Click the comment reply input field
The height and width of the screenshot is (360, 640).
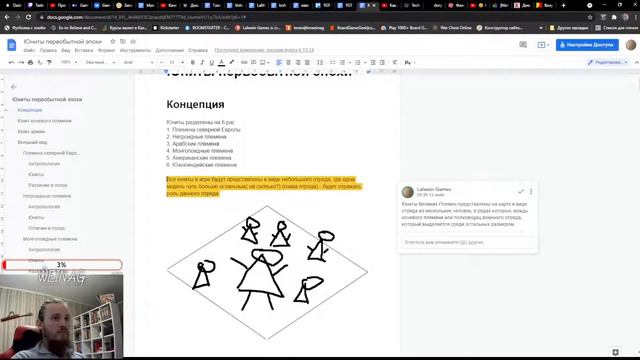pos(467,242)
